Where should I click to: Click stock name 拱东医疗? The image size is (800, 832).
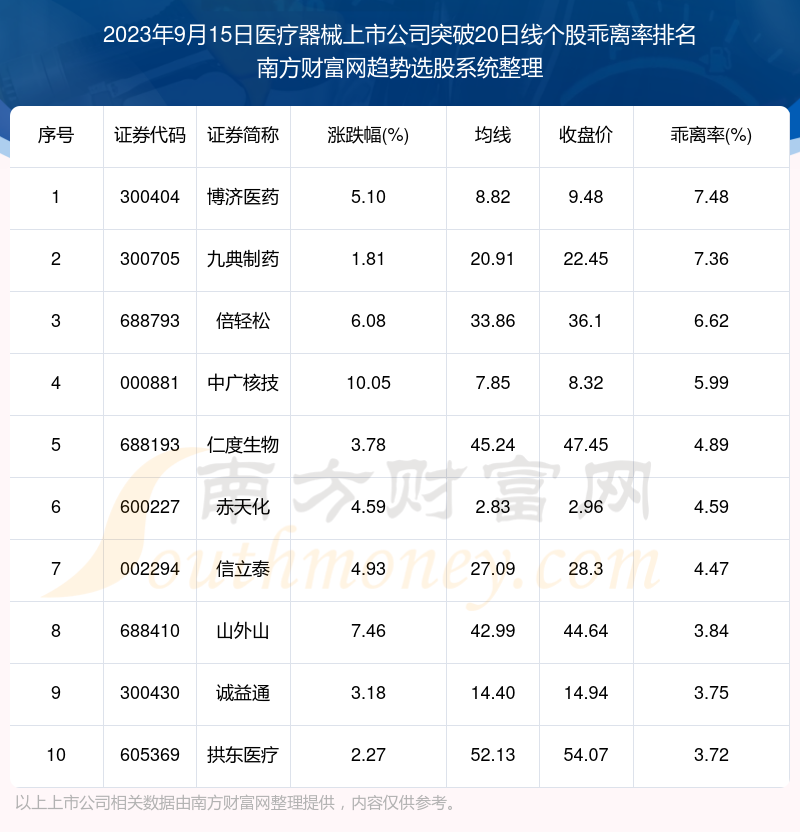coord(243,755)
